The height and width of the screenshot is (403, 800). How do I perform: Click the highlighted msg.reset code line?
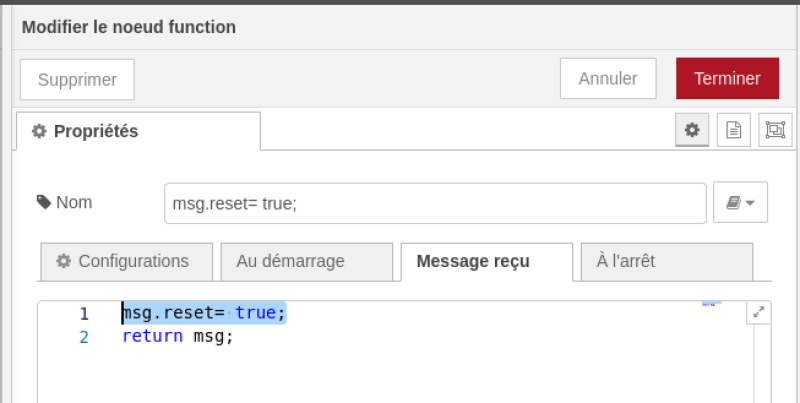(x=204, y=314)
